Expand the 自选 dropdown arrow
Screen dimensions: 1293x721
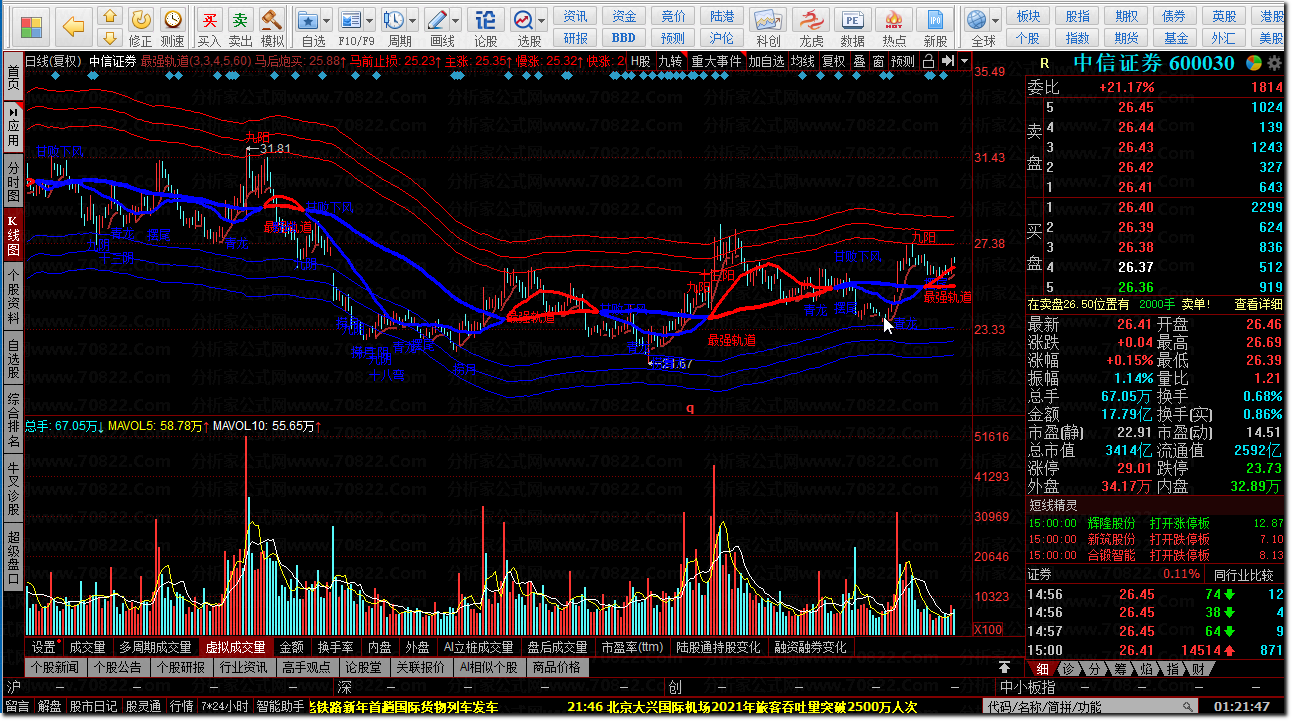click(x=328, y=19)
